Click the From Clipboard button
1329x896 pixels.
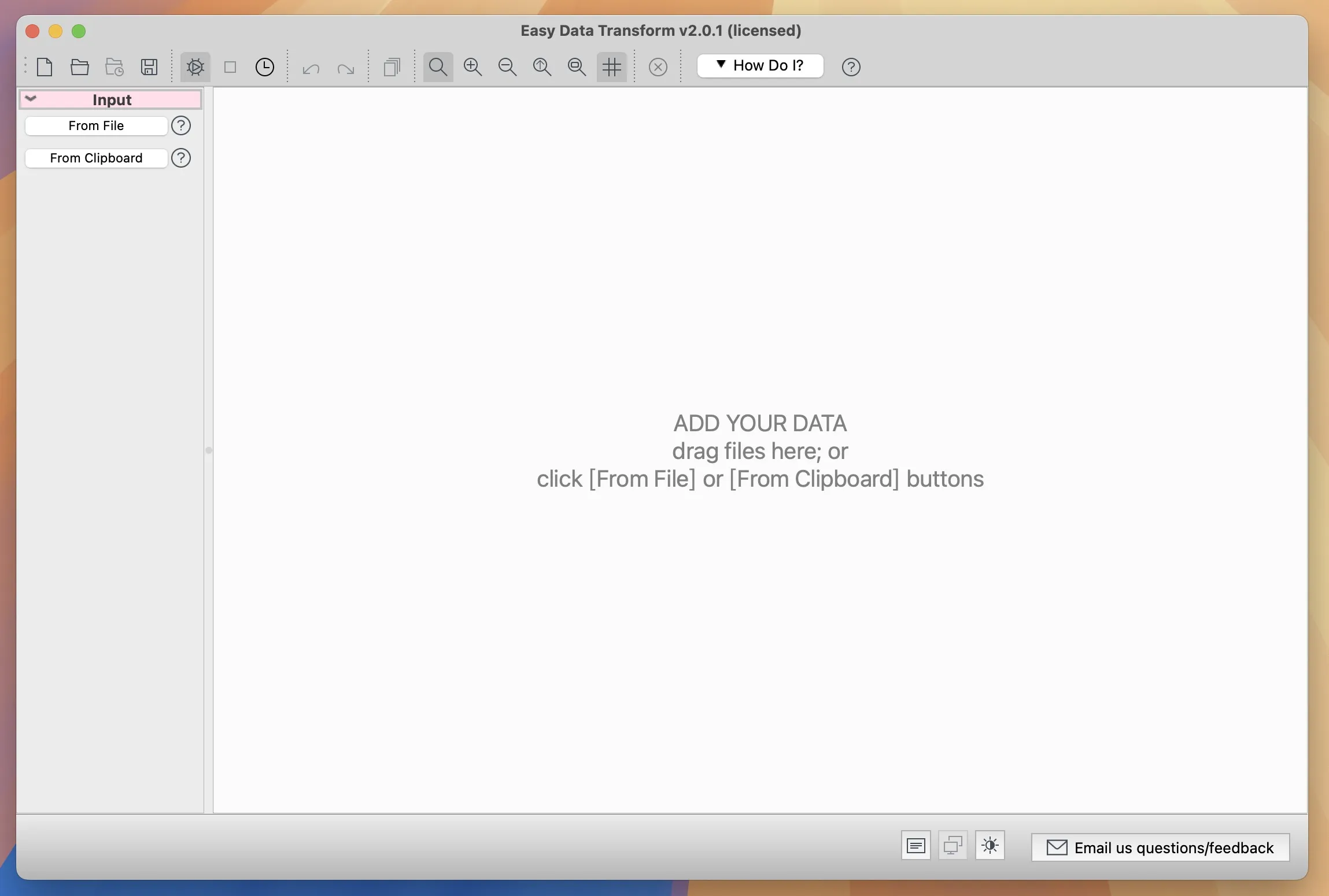click(96, 158)
